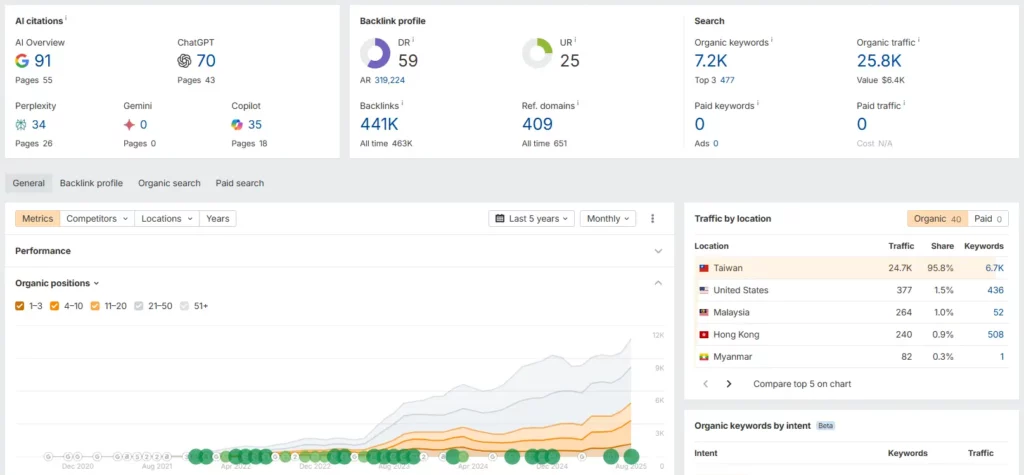Viewport: 1024px width, 475px height.
Task: Toggle the 11–20 positions checkbox
Action: 95,305
